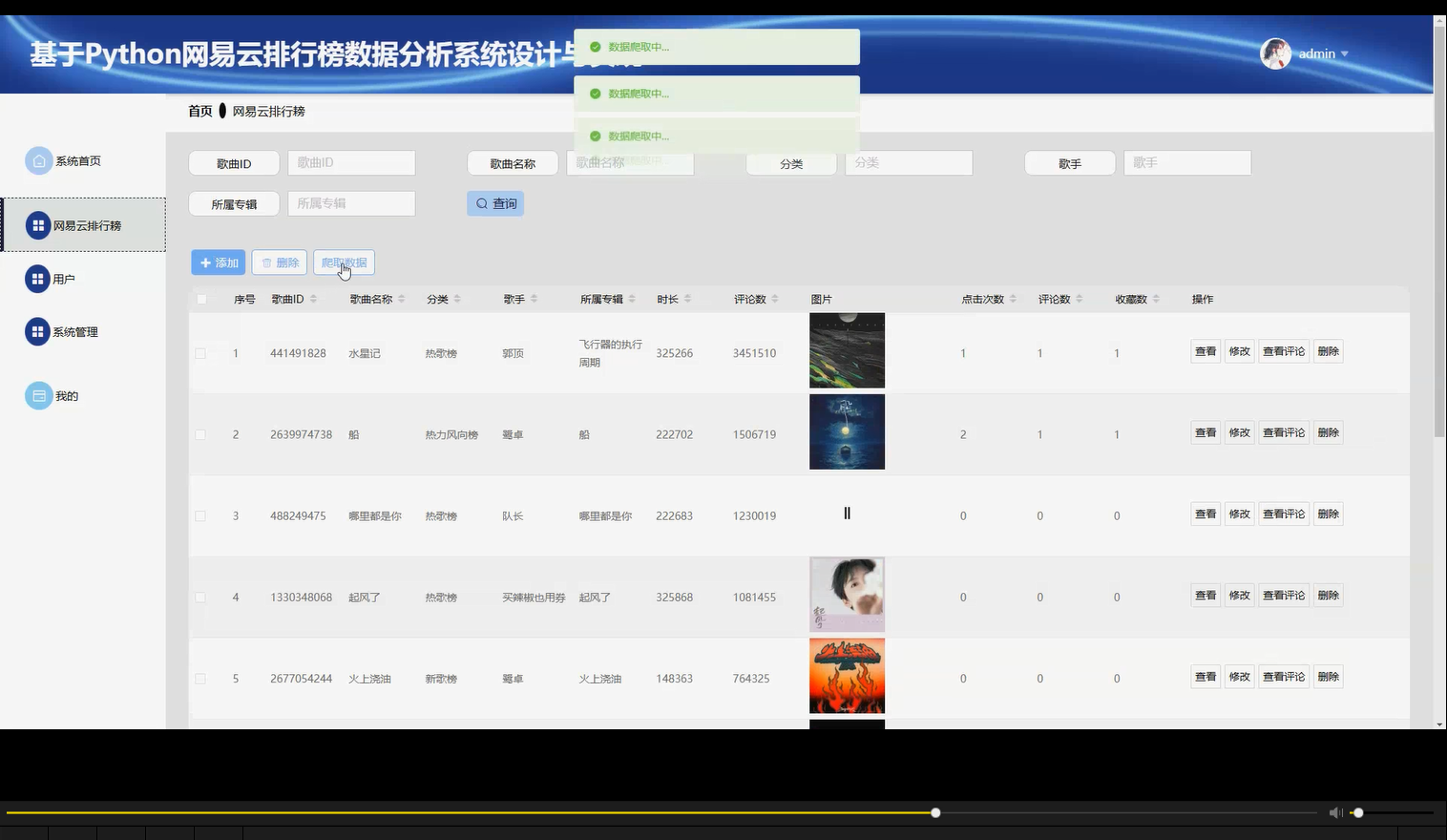Screen dimensions: 1447x840
Task: Click the 查询 search button
Action: pos(495,203)
